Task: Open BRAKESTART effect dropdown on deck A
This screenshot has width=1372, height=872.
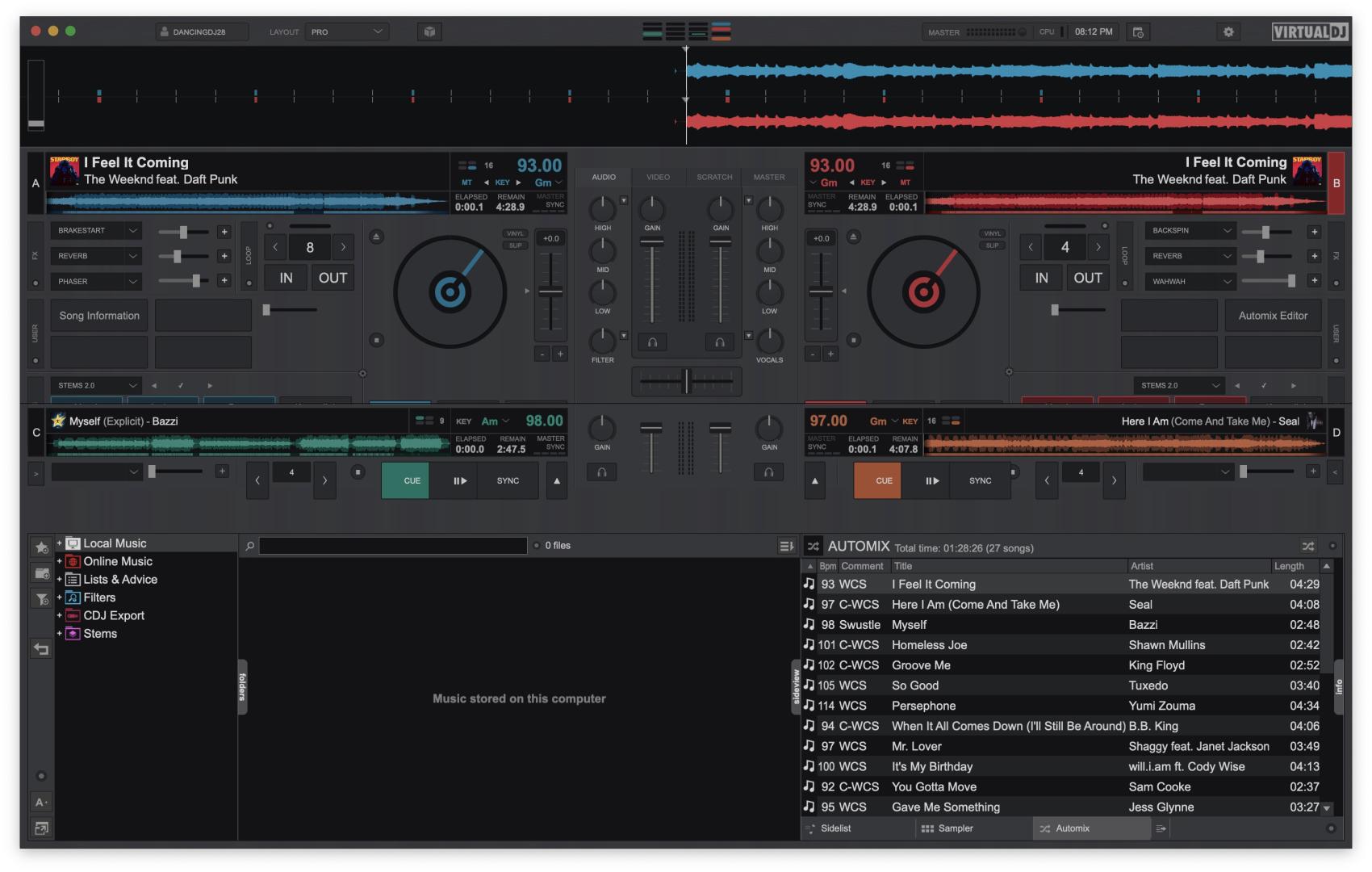Action: point(96,231)
